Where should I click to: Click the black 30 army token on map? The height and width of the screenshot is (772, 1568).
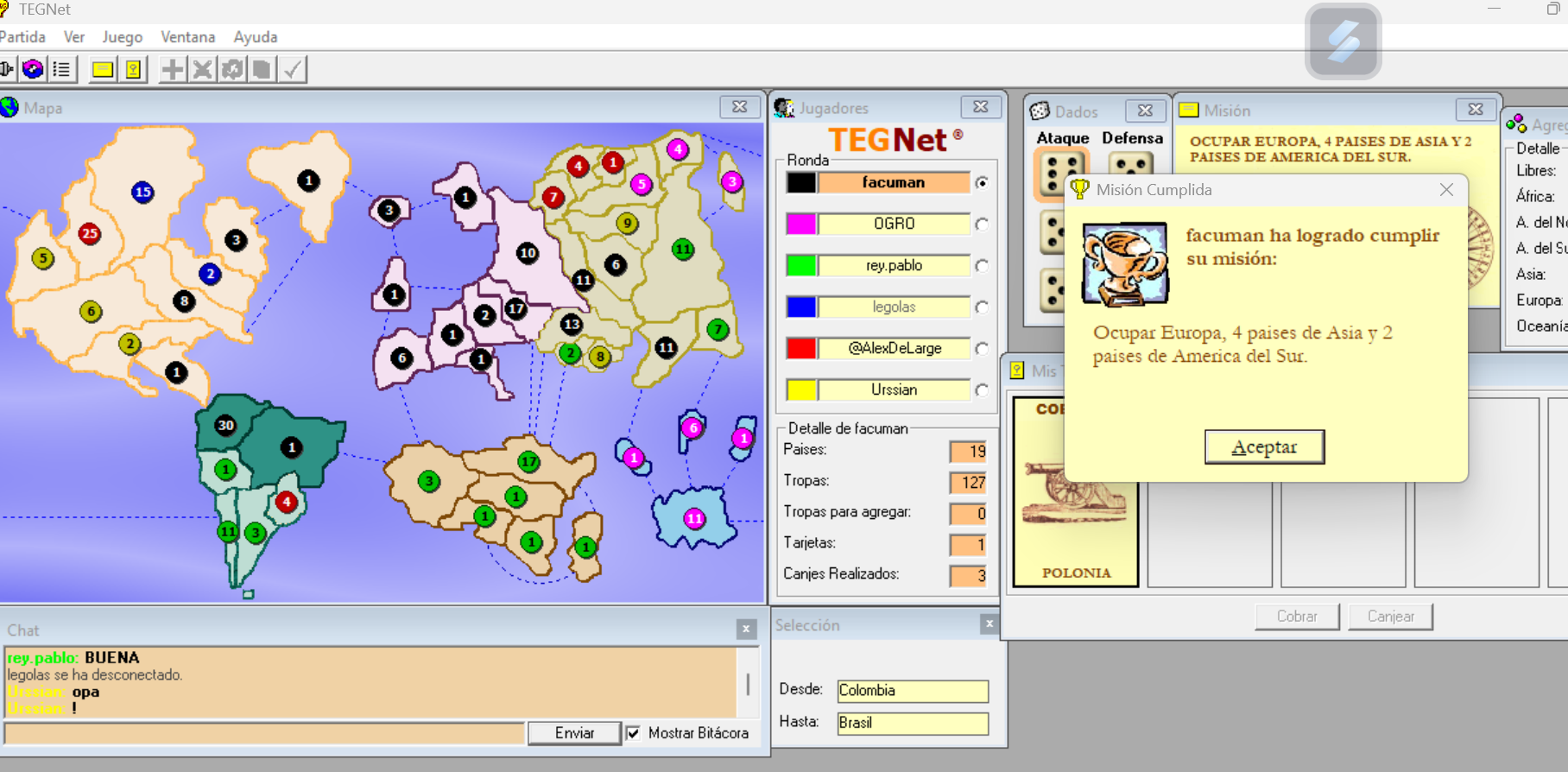225,425
